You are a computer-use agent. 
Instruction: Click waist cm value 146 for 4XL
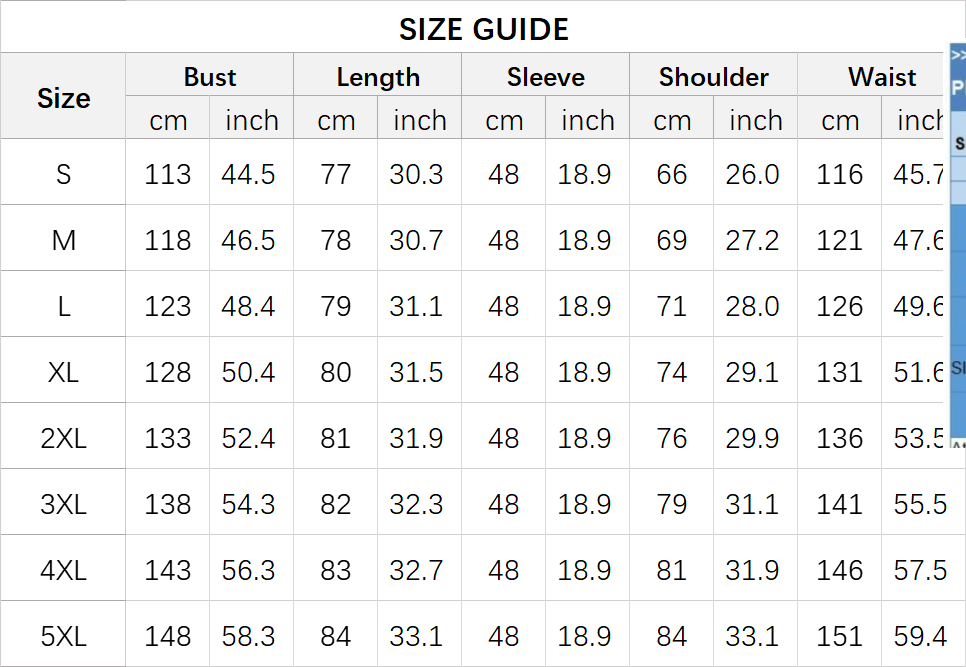click(839, 570)
